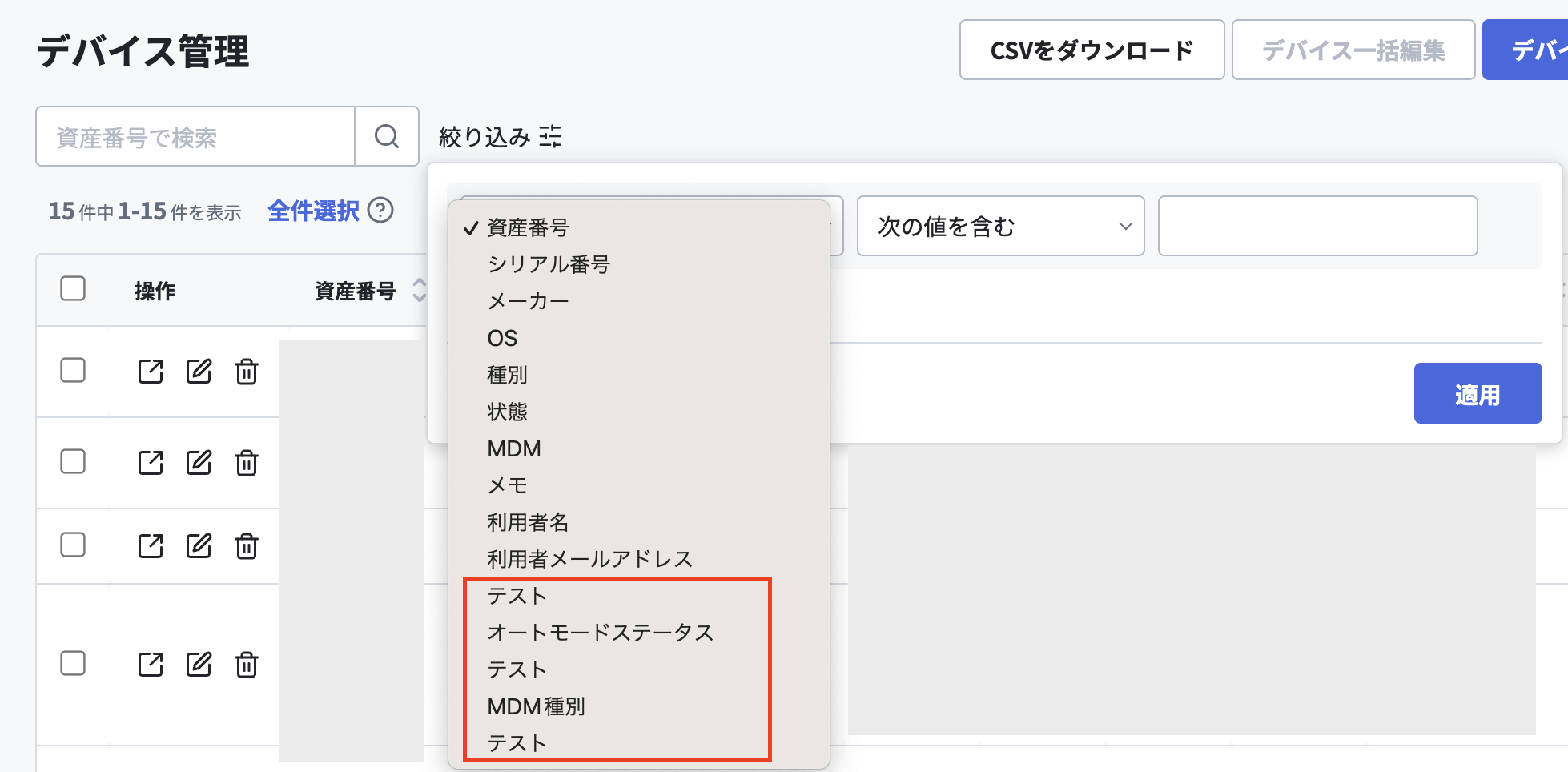Click the CSVをダウンロード button
This screenshot has width=1568, height=772.
[x=1092, y=50]
